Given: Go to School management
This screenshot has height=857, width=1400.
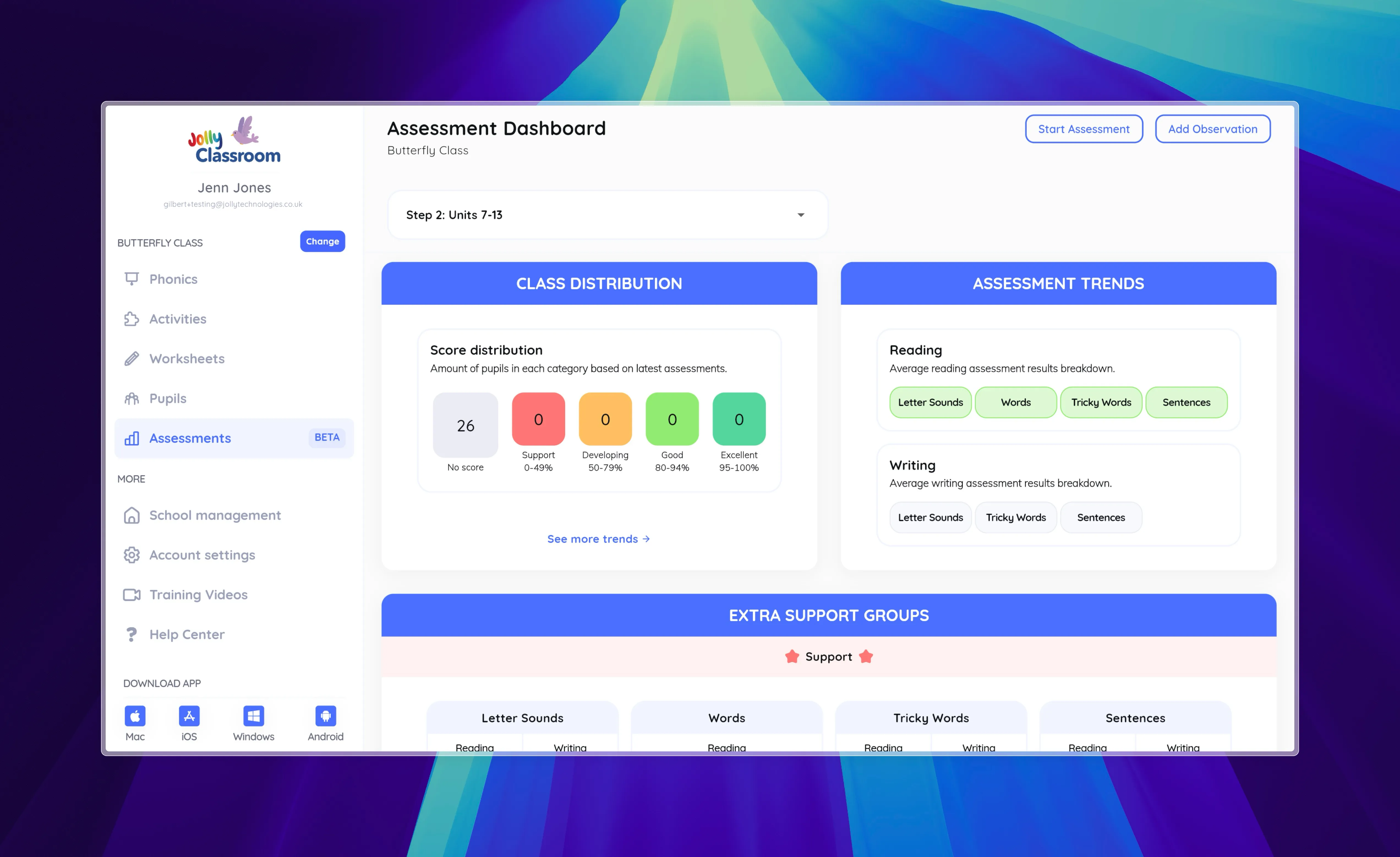Looking at the screenshot, I should [x=215, y=515].
